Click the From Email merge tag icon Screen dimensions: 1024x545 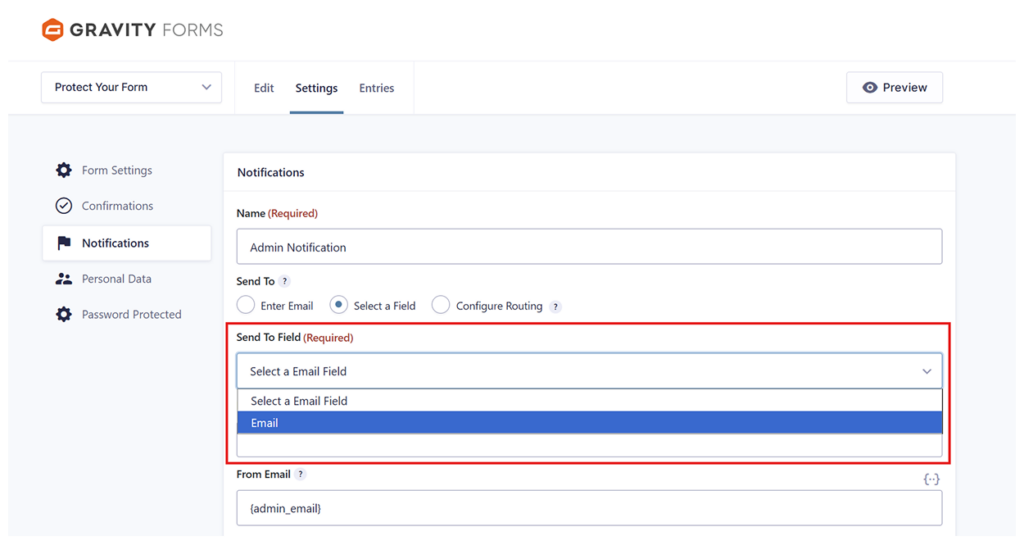click(931, 480)
